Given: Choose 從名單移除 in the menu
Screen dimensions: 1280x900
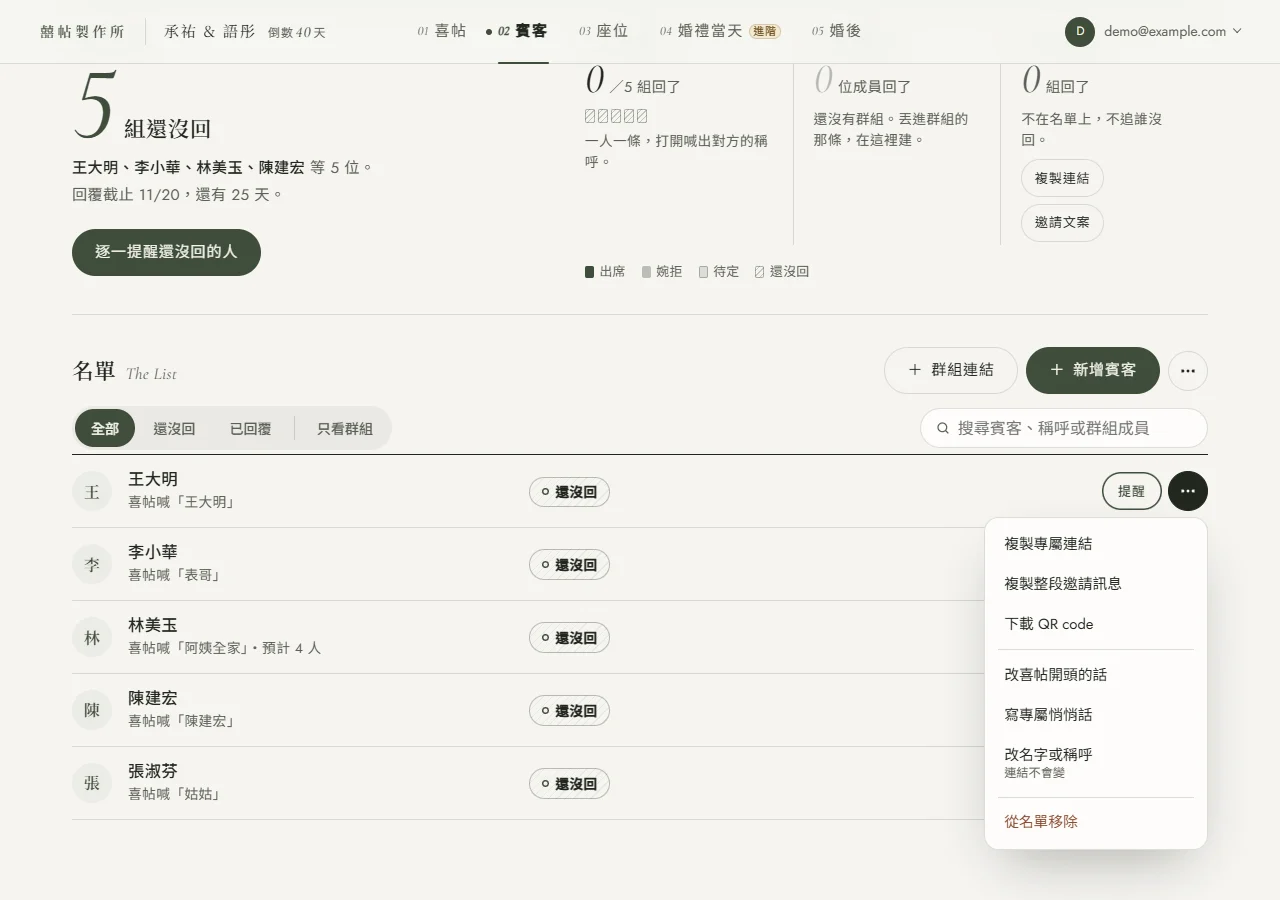Looking at the screenshot, I should 1096,822.
